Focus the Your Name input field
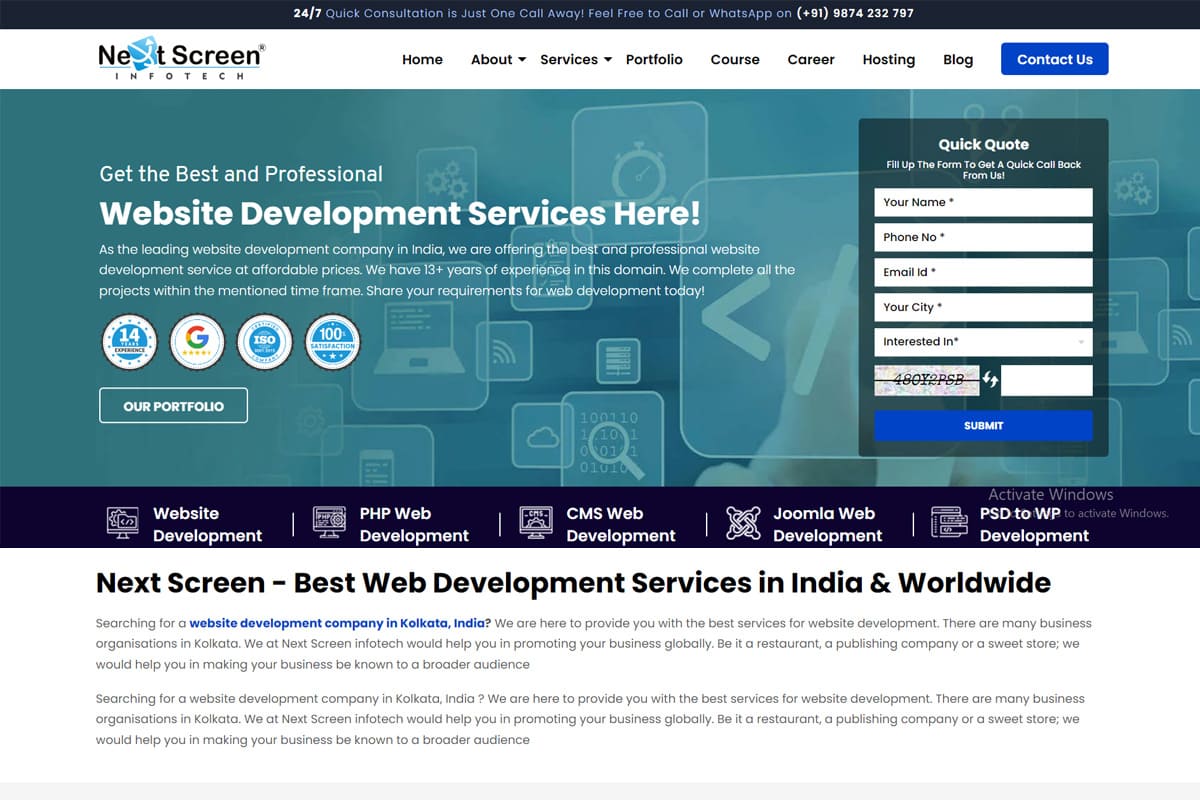Viewport: 1200px width, 800px height. tap(983, 202)
